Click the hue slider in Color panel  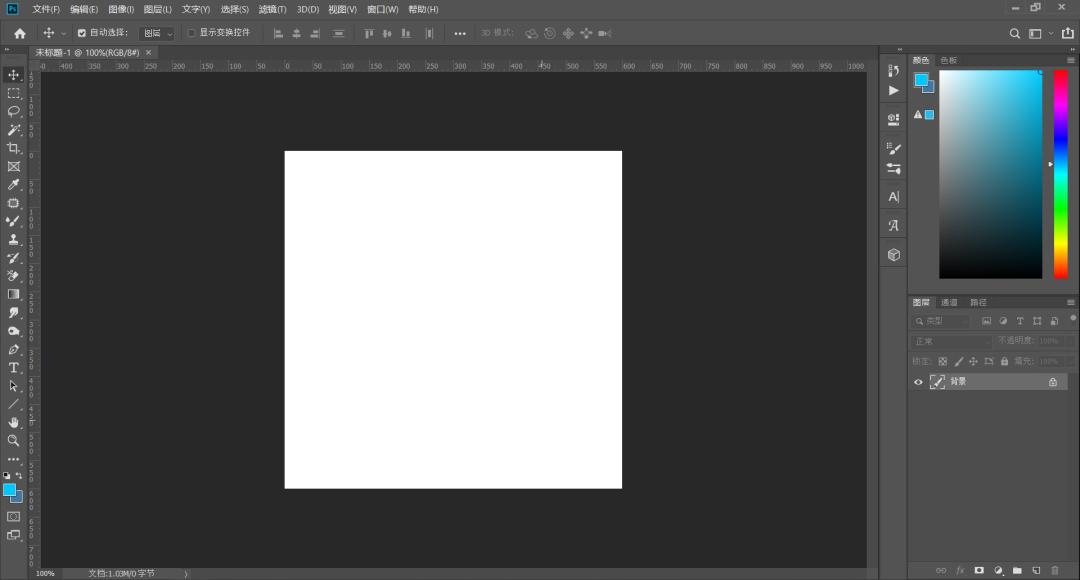tap(1061, 174)
